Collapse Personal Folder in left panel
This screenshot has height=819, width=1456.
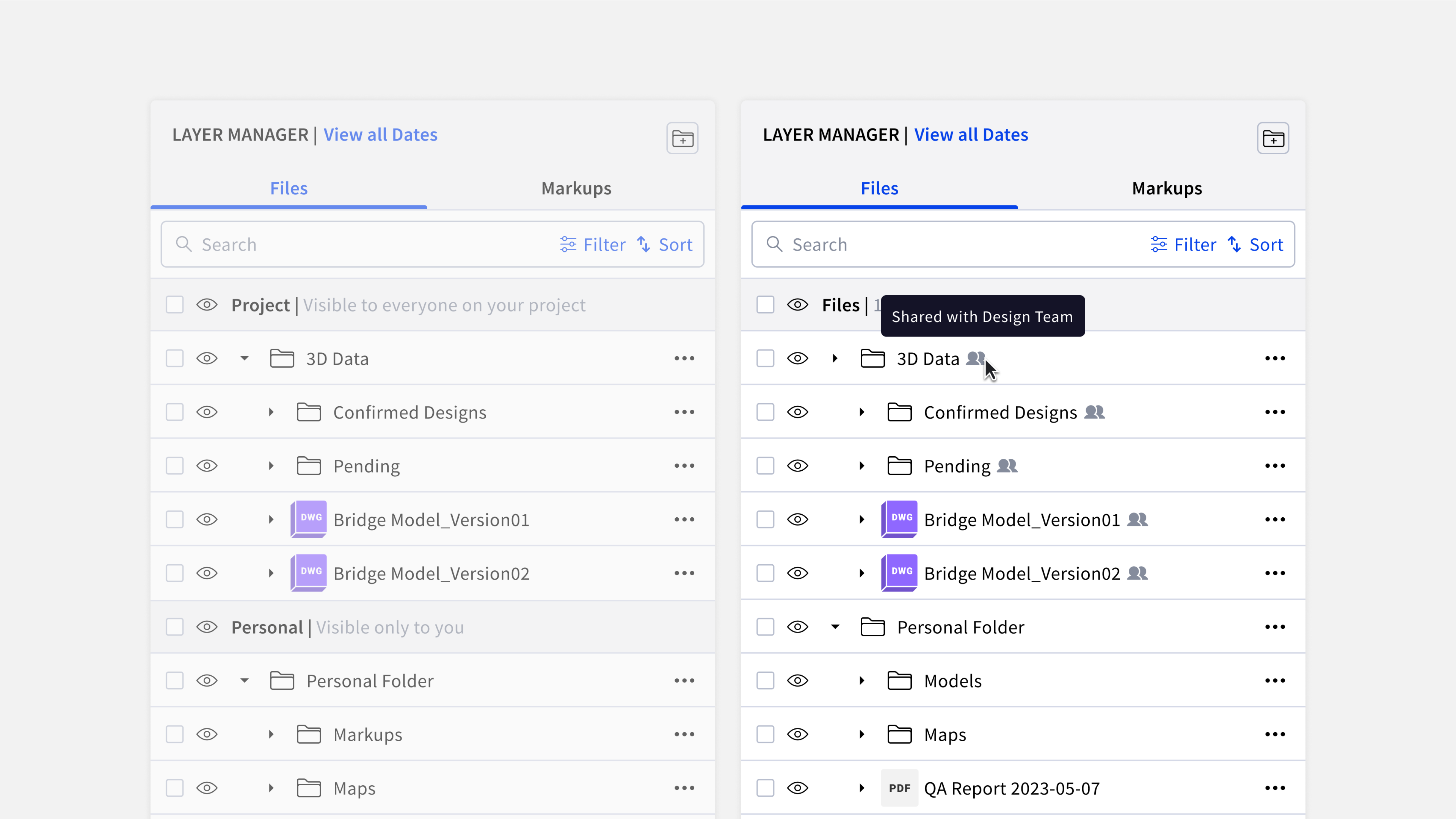(x=244, y=680)
